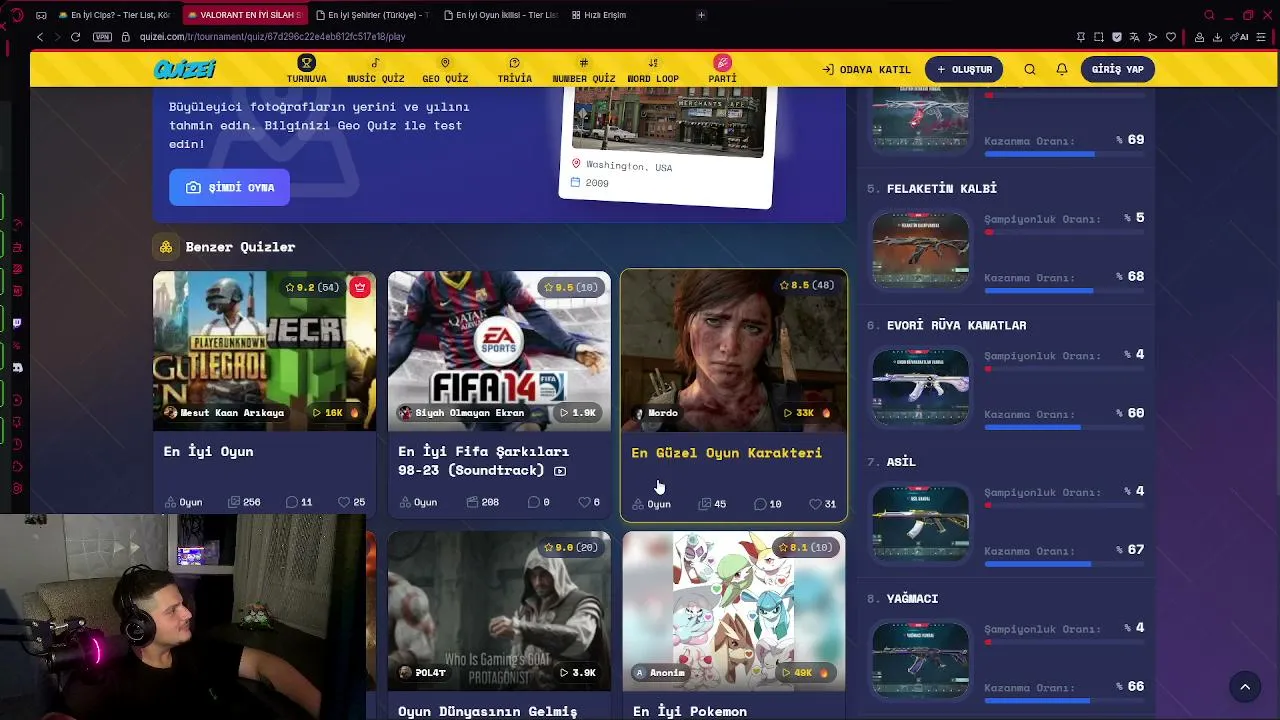Open the ad blocker shield icon

(x=1117, y=37)
